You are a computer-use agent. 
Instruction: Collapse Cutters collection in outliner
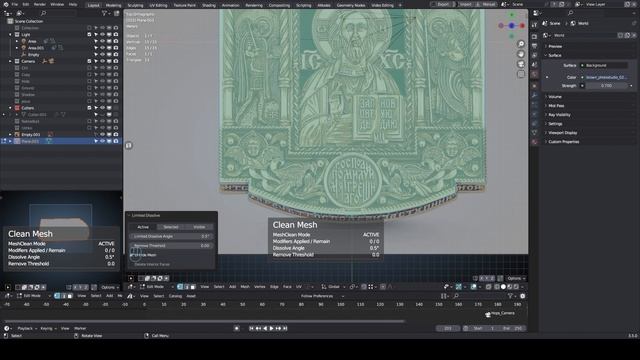(10, 108)
